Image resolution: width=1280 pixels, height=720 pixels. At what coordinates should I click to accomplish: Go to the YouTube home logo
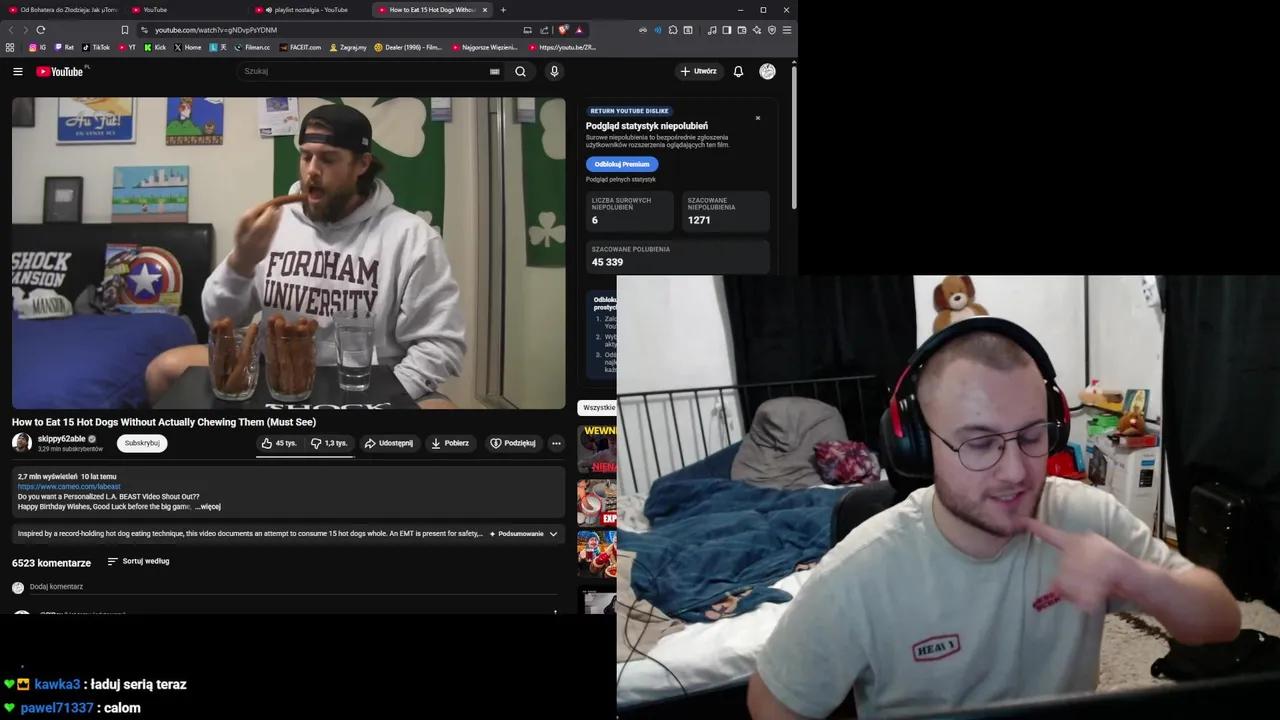pyautogui.click(x=62, y=71)
